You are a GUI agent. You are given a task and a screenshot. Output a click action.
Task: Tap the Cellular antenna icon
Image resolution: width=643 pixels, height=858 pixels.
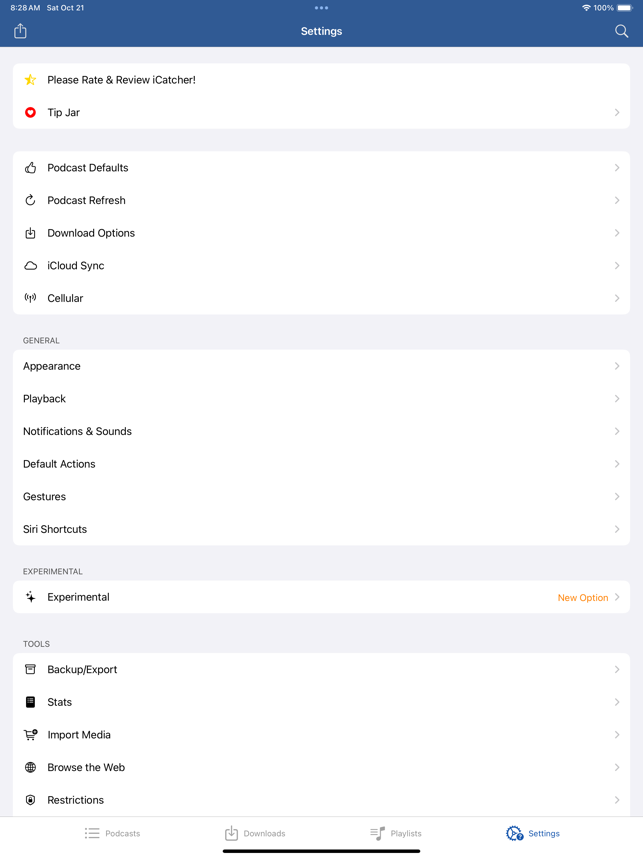(31, 298)
